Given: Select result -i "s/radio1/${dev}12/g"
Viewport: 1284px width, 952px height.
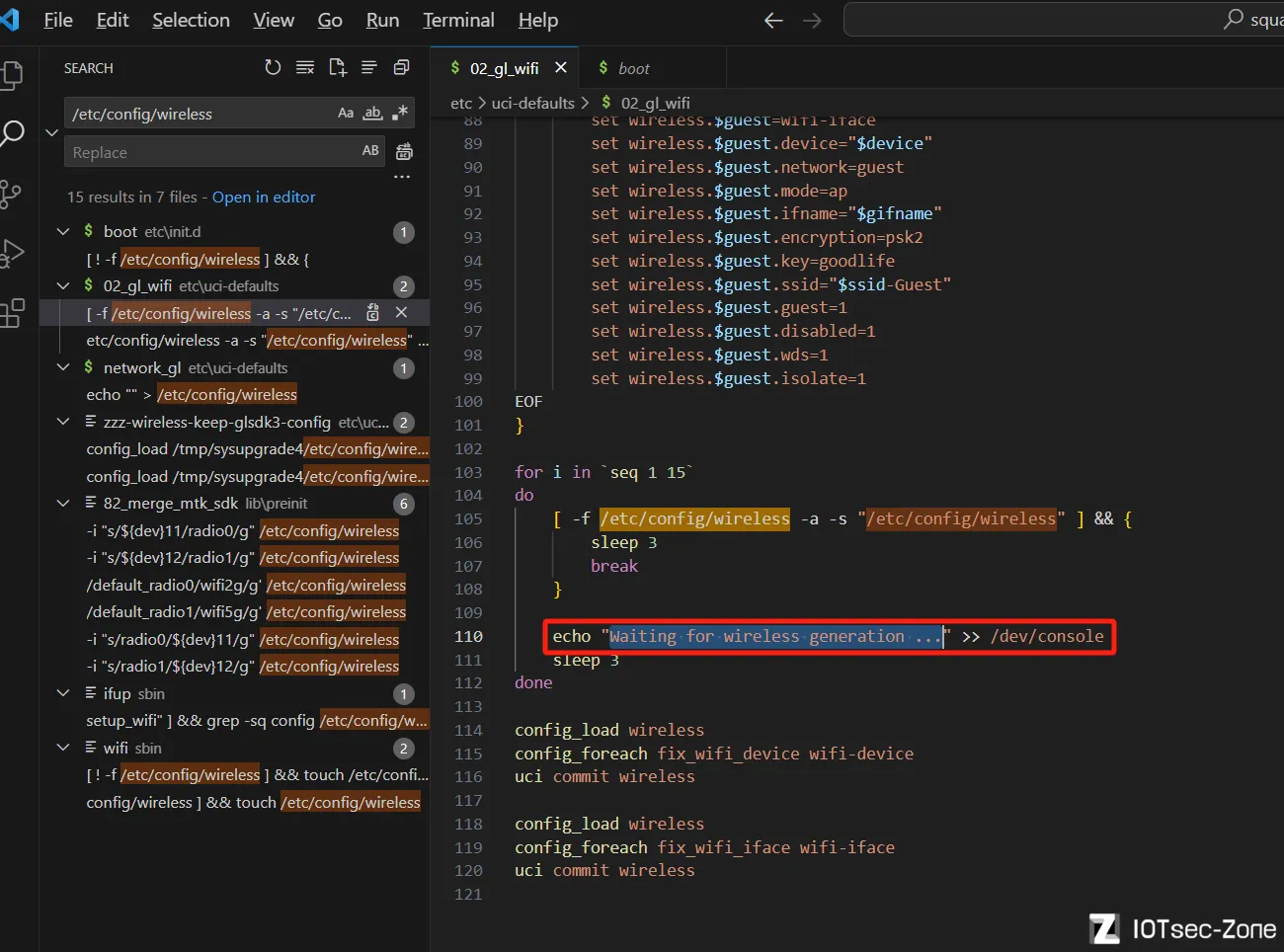Looking at the screenshot, I should point(235,666).
